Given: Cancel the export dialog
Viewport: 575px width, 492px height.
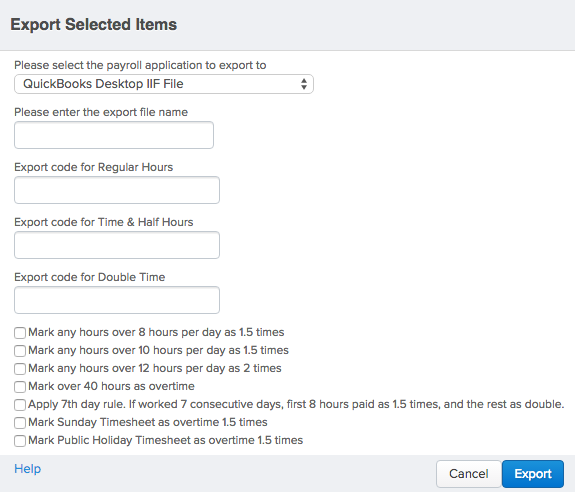Looking at the screenshot, I should coord(469,474).
